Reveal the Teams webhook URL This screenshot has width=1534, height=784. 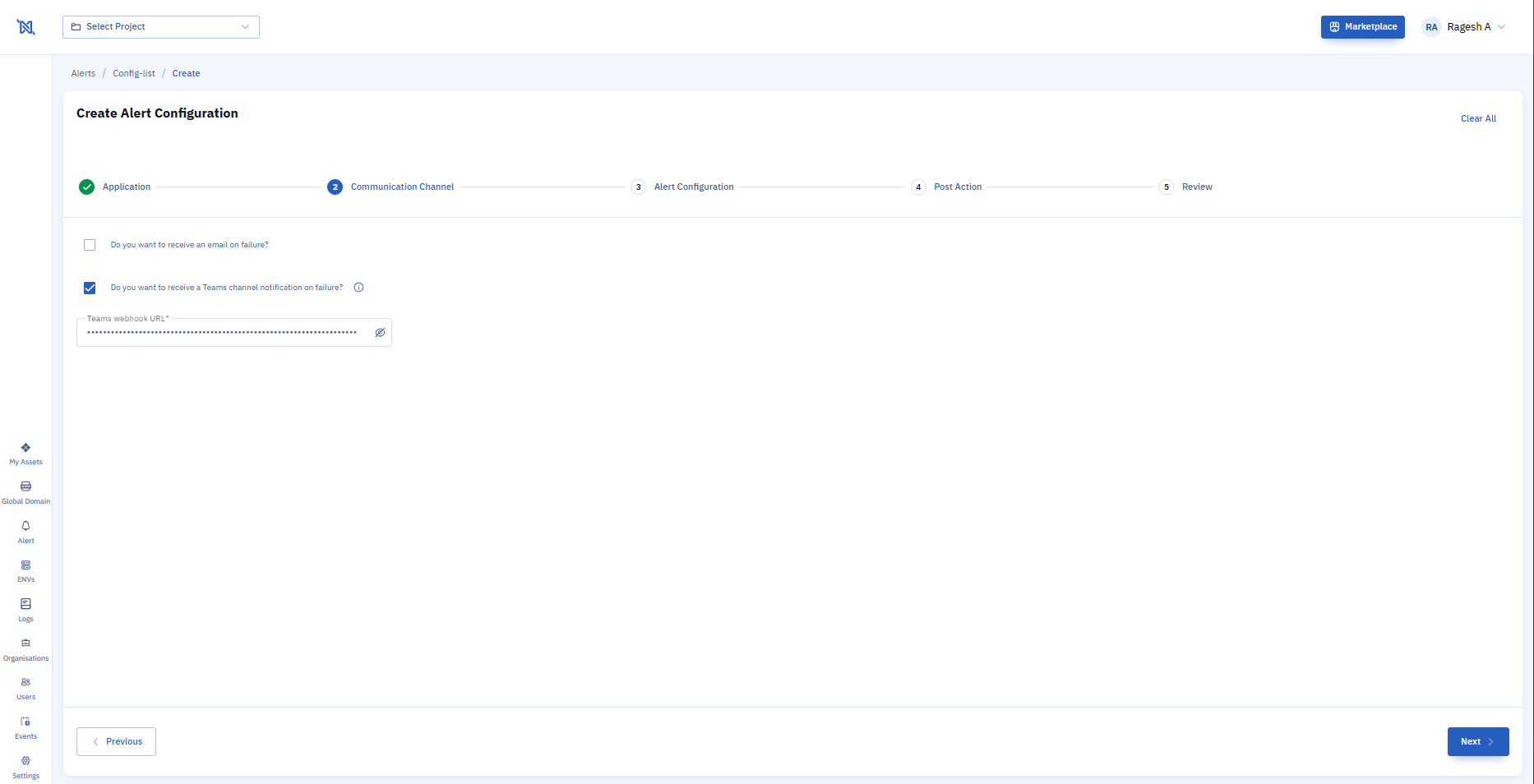[x=380, y=333]
